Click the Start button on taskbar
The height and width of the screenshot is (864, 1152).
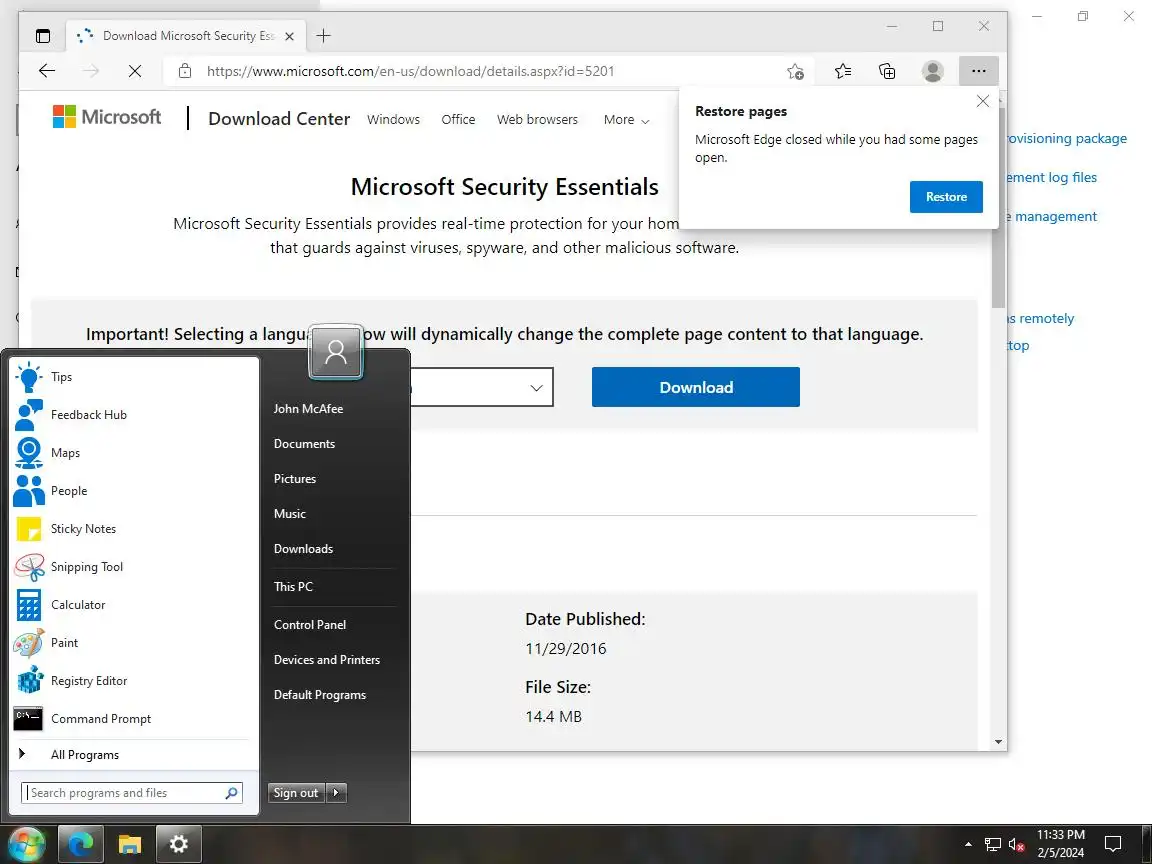click(x=25, y=844)
